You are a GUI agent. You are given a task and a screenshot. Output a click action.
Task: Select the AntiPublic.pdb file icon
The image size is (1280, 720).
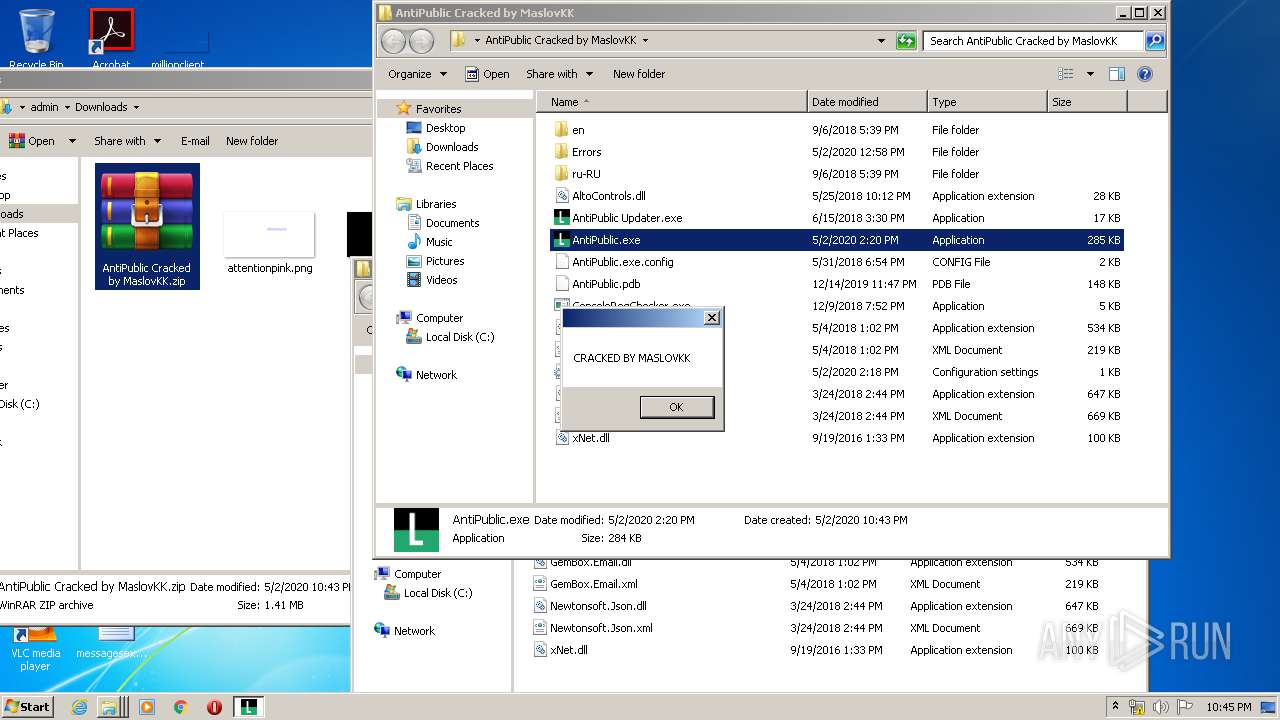point(561,284)
